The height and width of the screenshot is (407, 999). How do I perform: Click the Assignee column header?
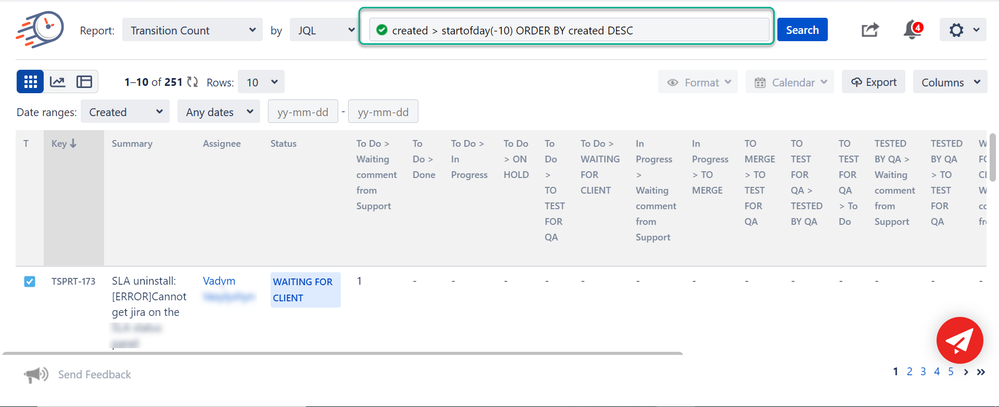(222, 143)
